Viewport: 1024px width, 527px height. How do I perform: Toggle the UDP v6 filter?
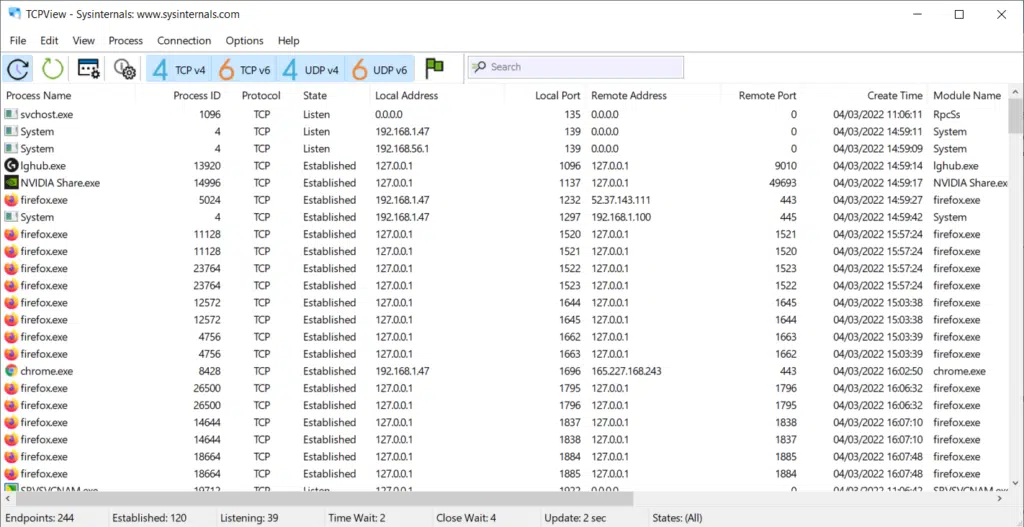[x=379, y=69]
